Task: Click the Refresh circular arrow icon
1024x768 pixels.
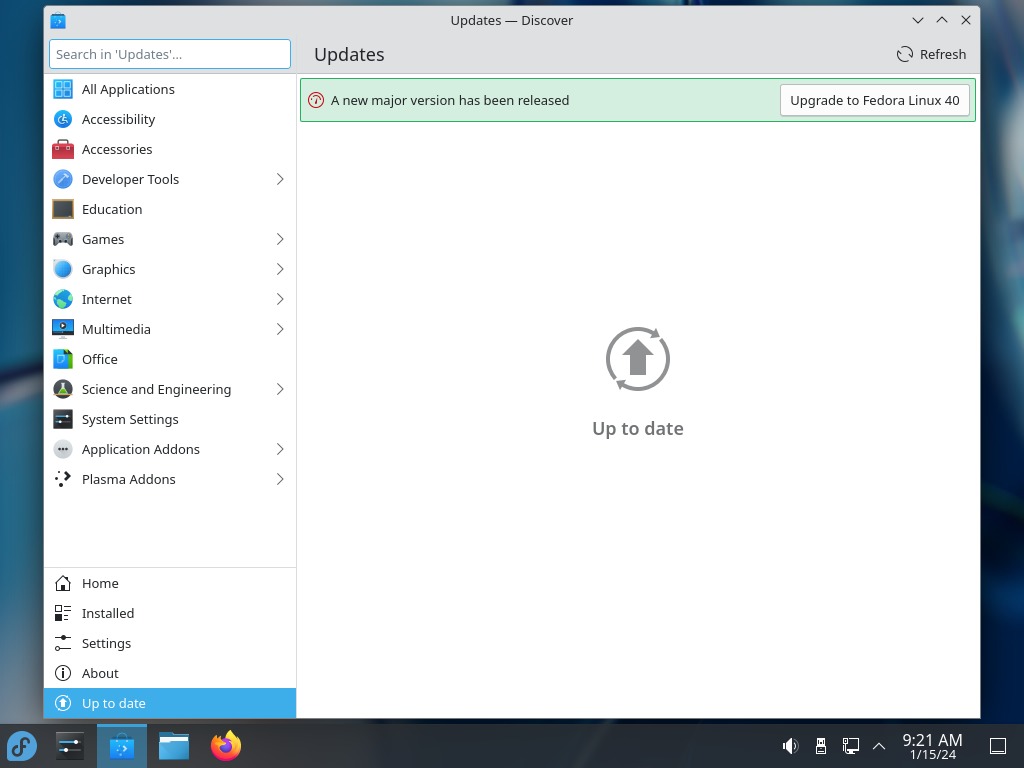Action: pyautogui.click(x=904, y=54)
